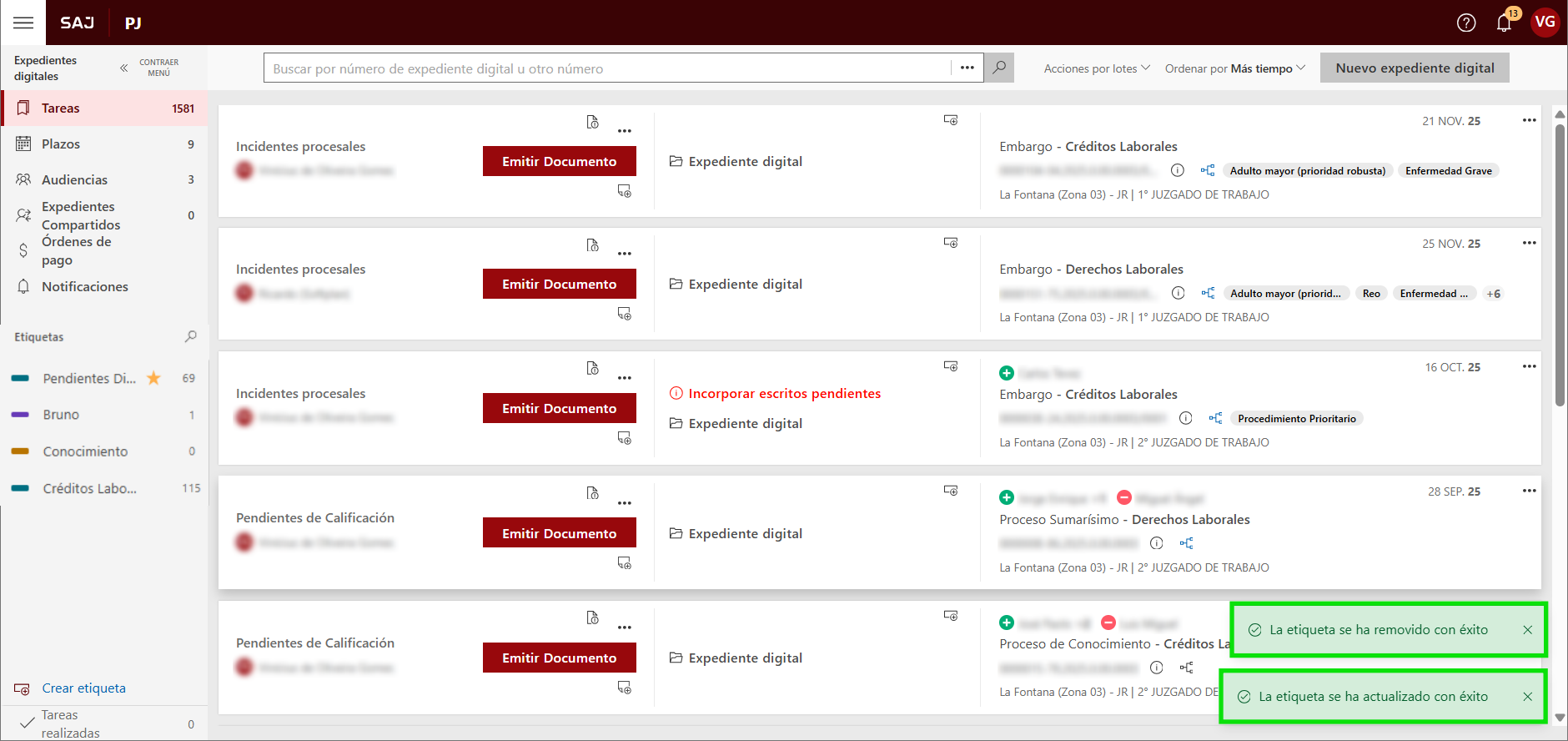Open Audiencias from the sidebar
Viewport: 1568px width, 741px height.
(74, 179)
